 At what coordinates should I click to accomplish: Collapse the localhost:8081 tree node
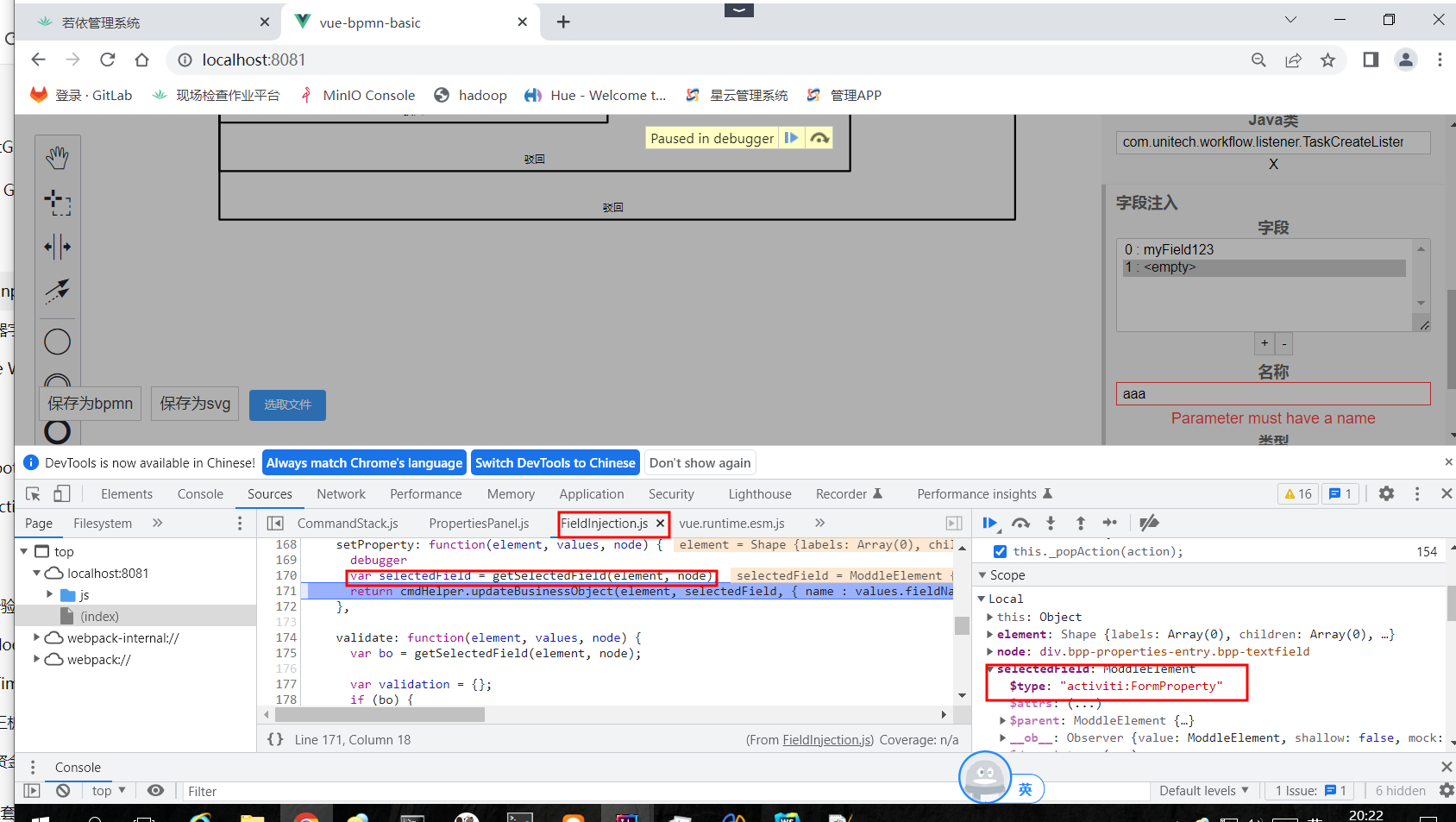37,573
